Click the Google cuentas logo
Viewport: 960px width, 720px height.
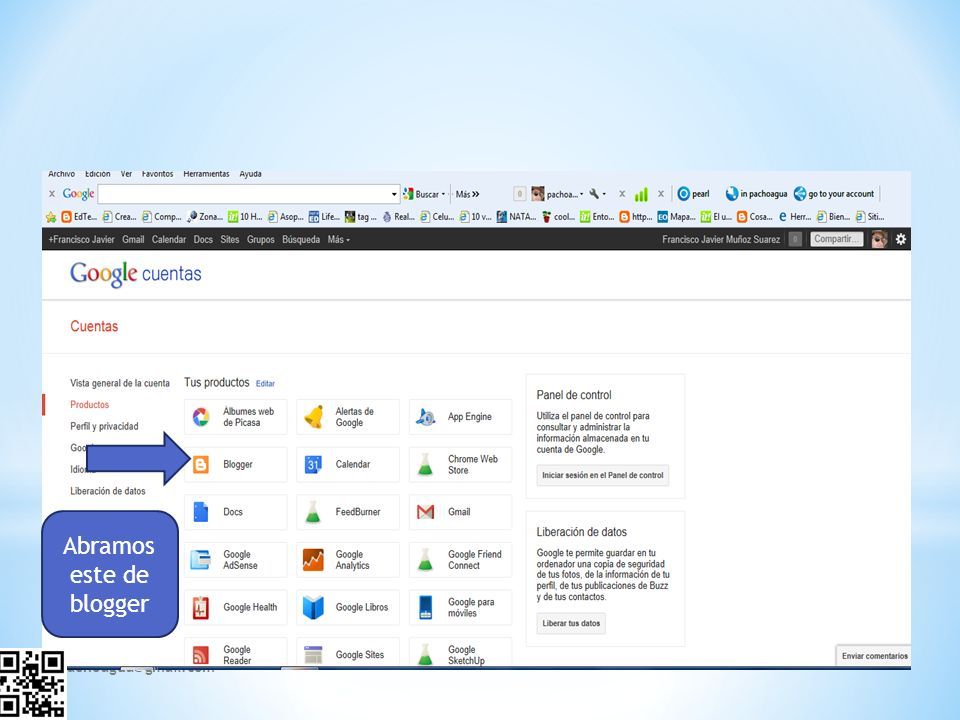135,274
